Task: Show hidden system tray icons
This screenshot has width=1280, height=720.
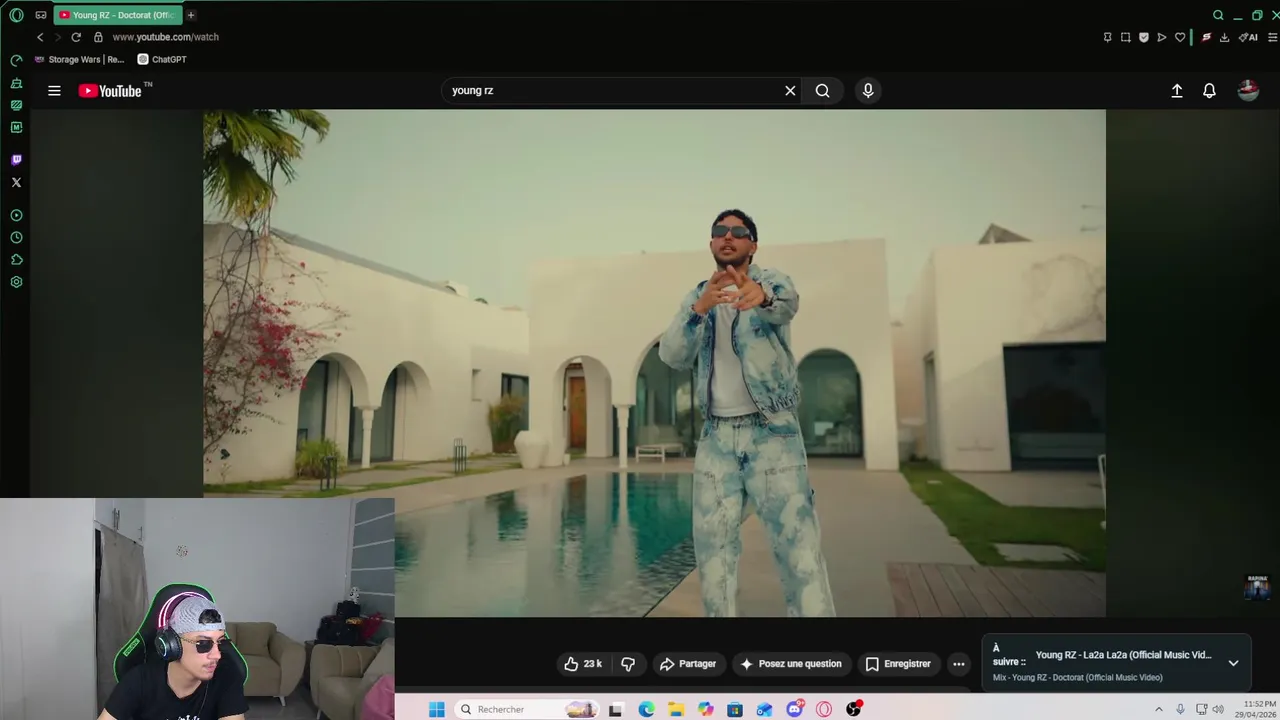Action: click(x=1159, y=709)
